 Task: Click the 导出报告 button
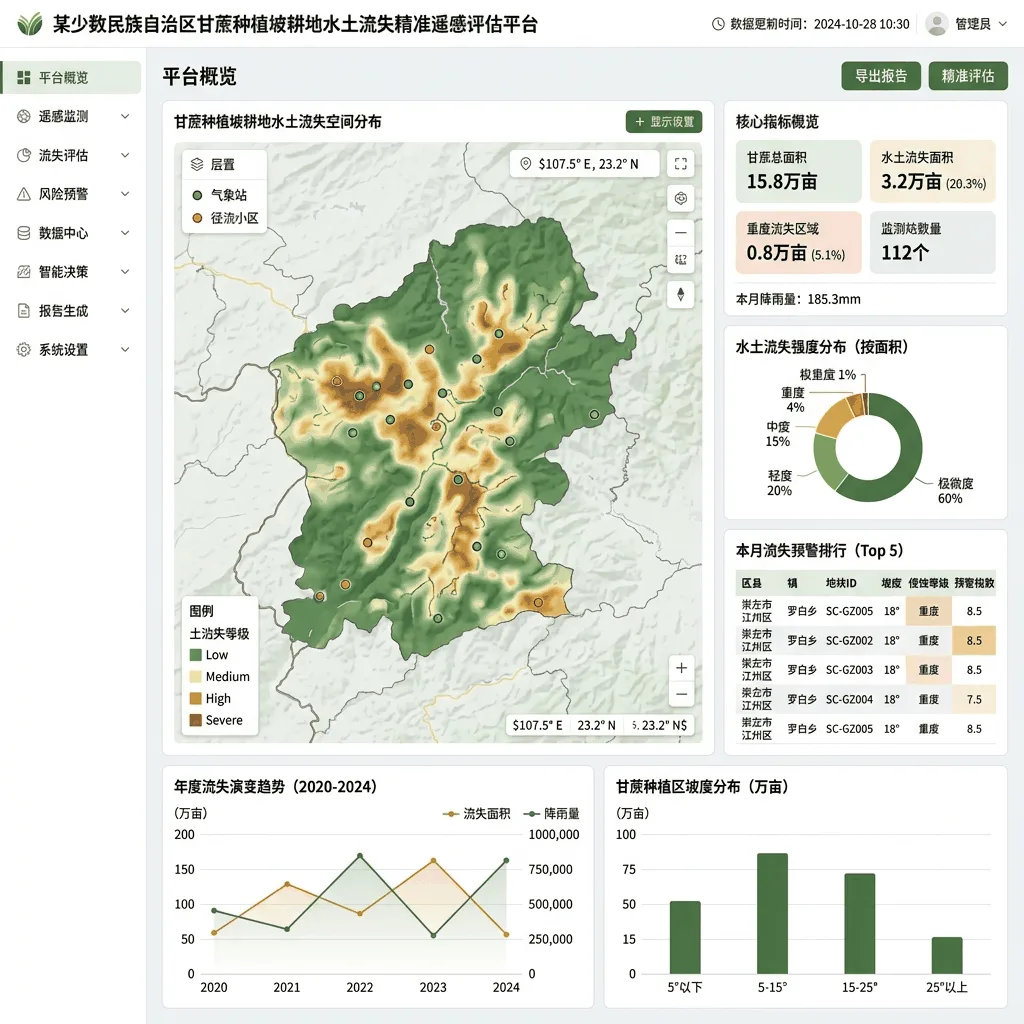pos(881,76)
